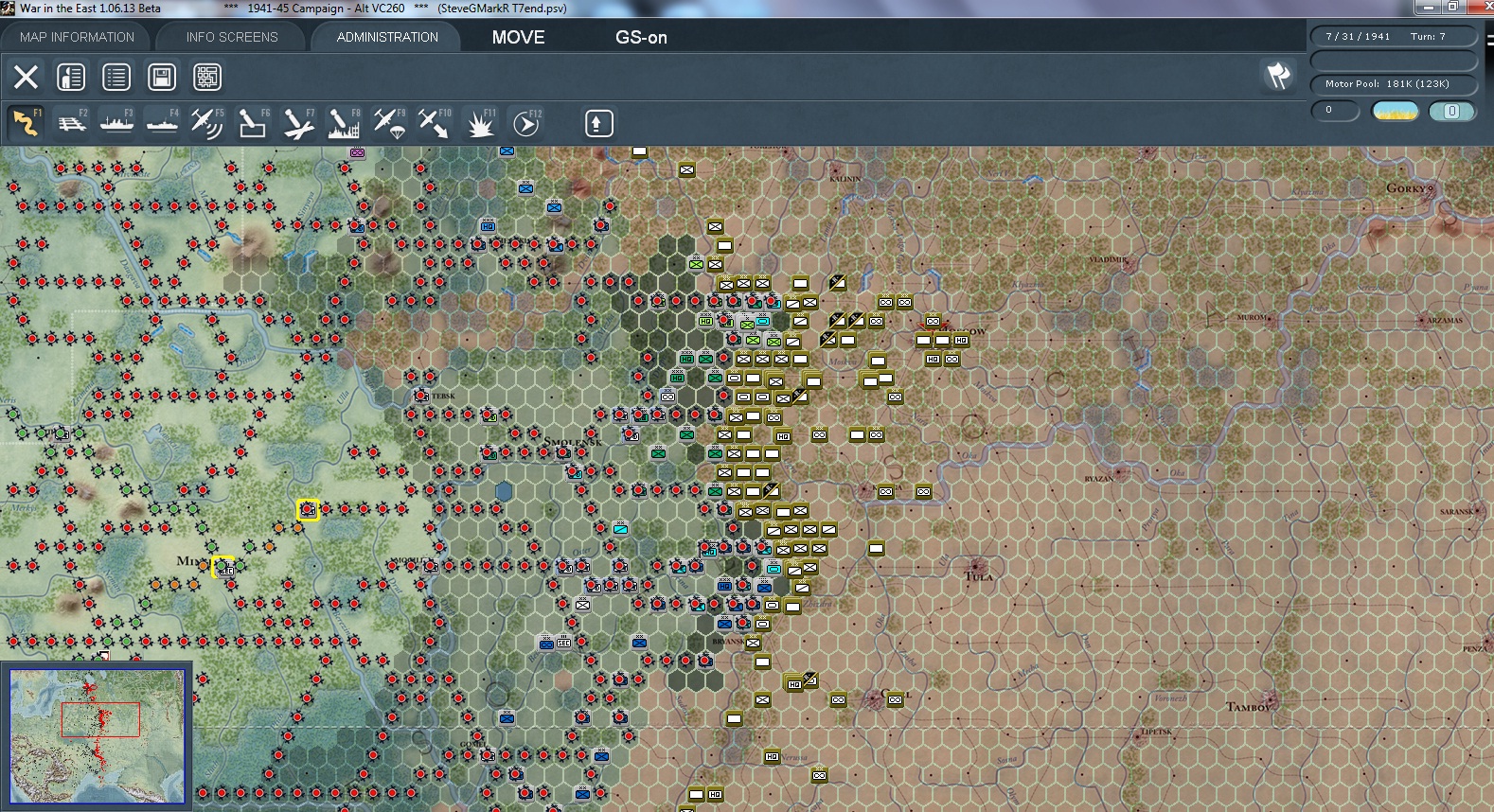Click the empty status field below the date
Screen dimensions: 1494x812
[1393, 61]
